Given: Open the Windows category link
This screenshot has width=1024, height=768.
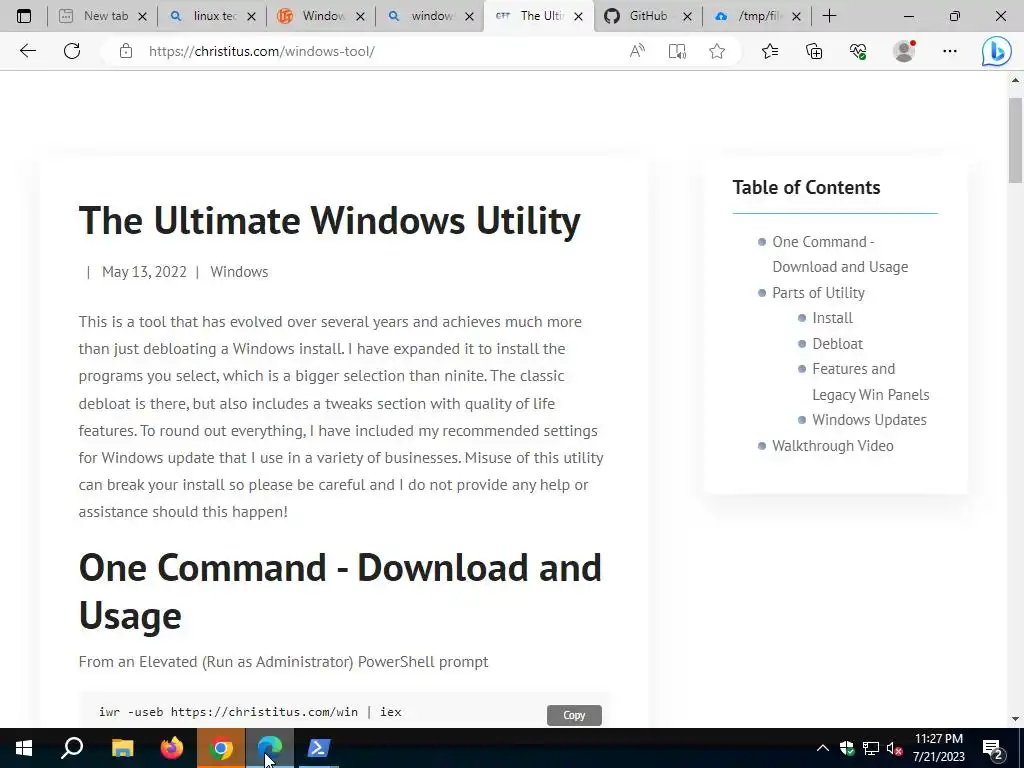Looking at the screenshot, I should (x=239, y=272).
